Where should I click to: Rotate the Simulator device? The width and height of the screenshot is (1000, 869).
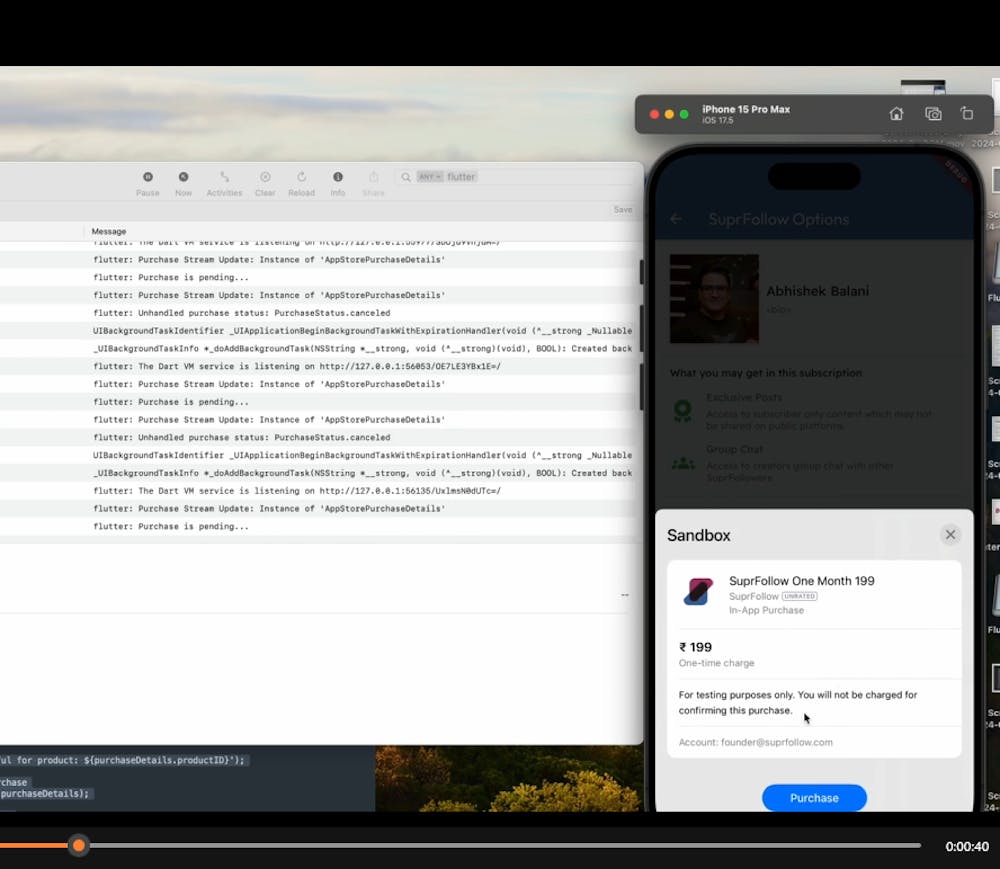[x=967, y=113]
